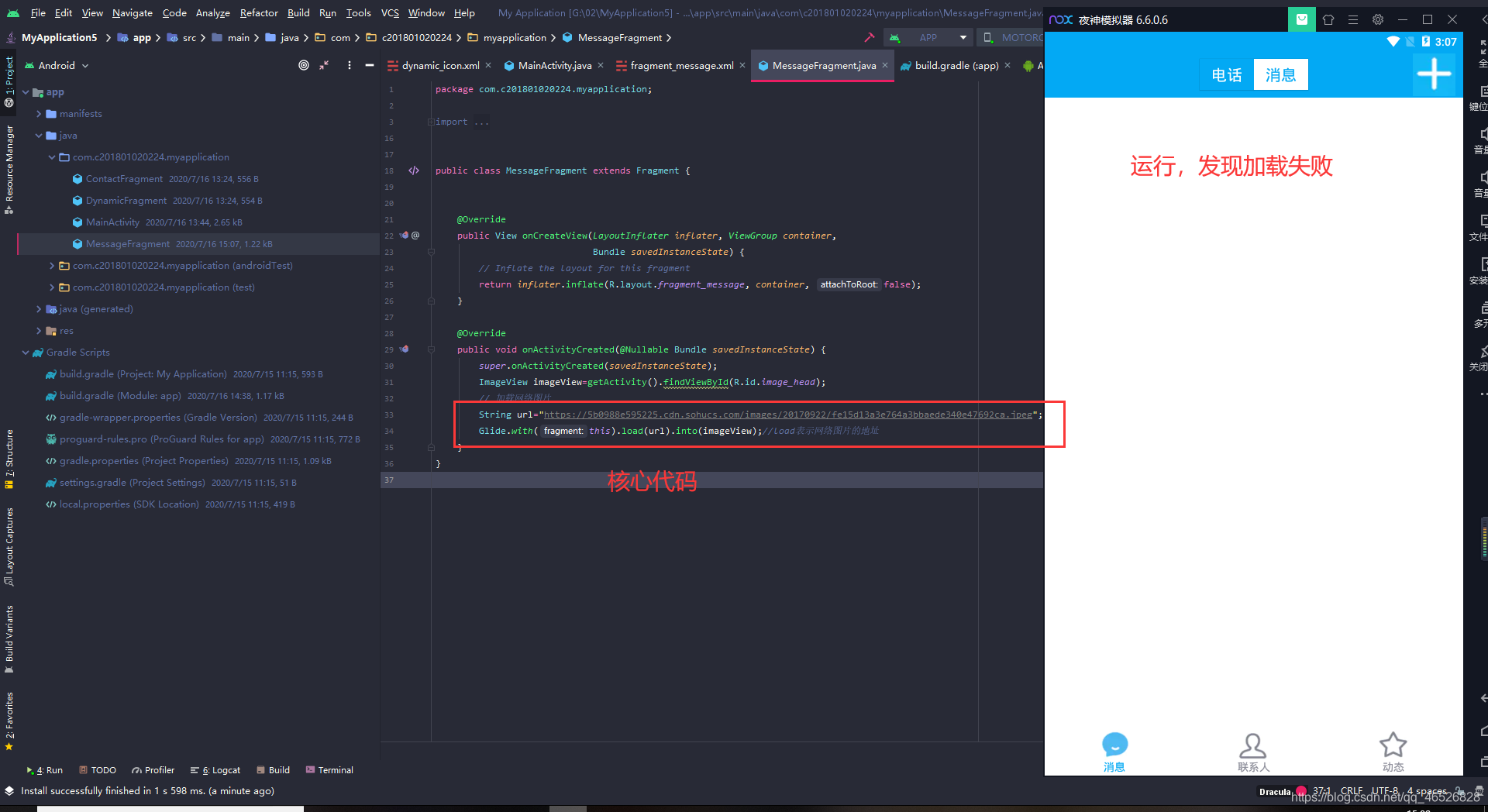Viewport: 1488px width, 812px height.
Task: Open the Favorites tool window
Action: [9, 721]
